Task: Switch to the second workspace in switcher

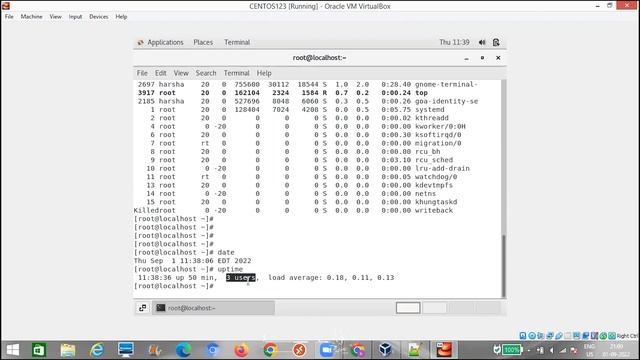Action: (x=434, y=308)
